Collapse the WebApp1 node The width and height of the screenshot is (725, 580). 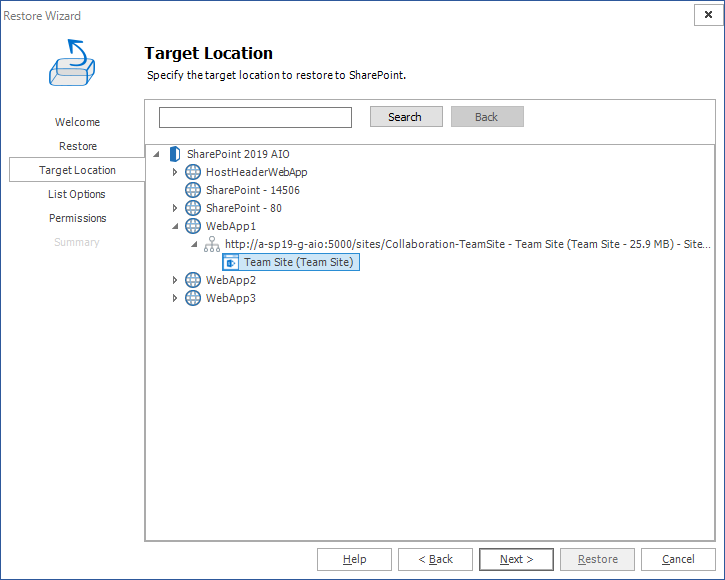click(175, 226)
